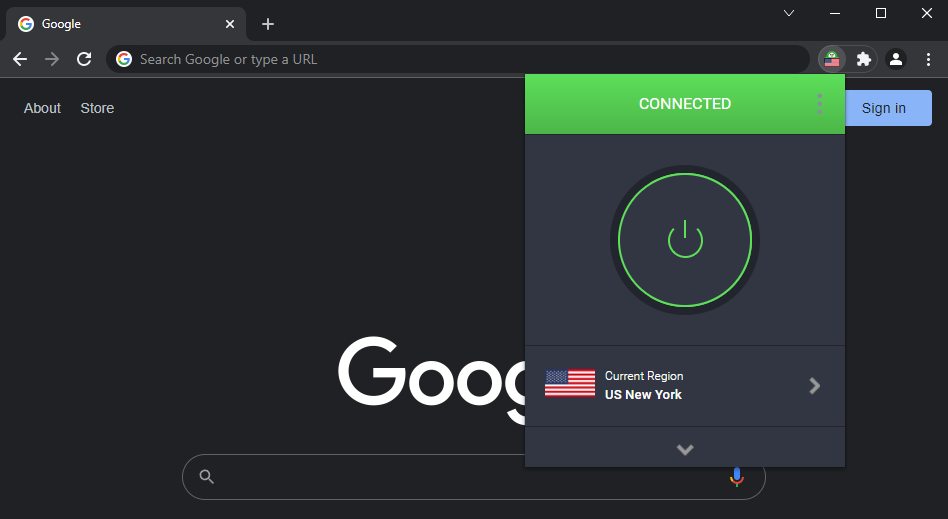Screen dimensions: 948x519
Task: Open the About link
Action: coord(42,108)
